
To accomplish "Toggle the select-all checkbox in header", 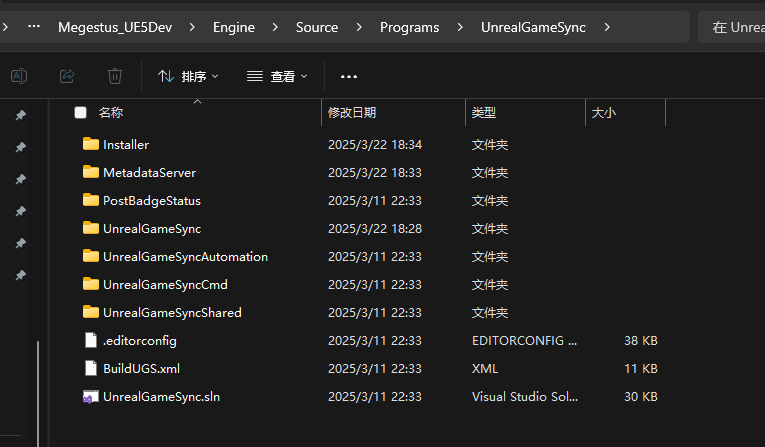I will (81, 113).
